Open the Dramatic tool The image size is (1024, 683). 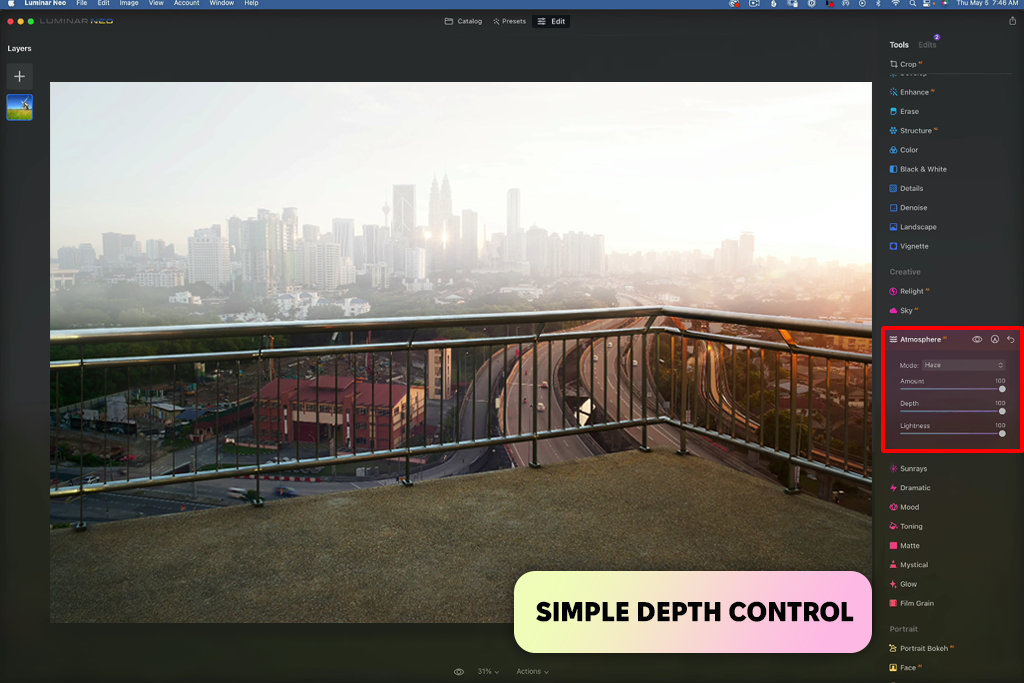[910, 488]
